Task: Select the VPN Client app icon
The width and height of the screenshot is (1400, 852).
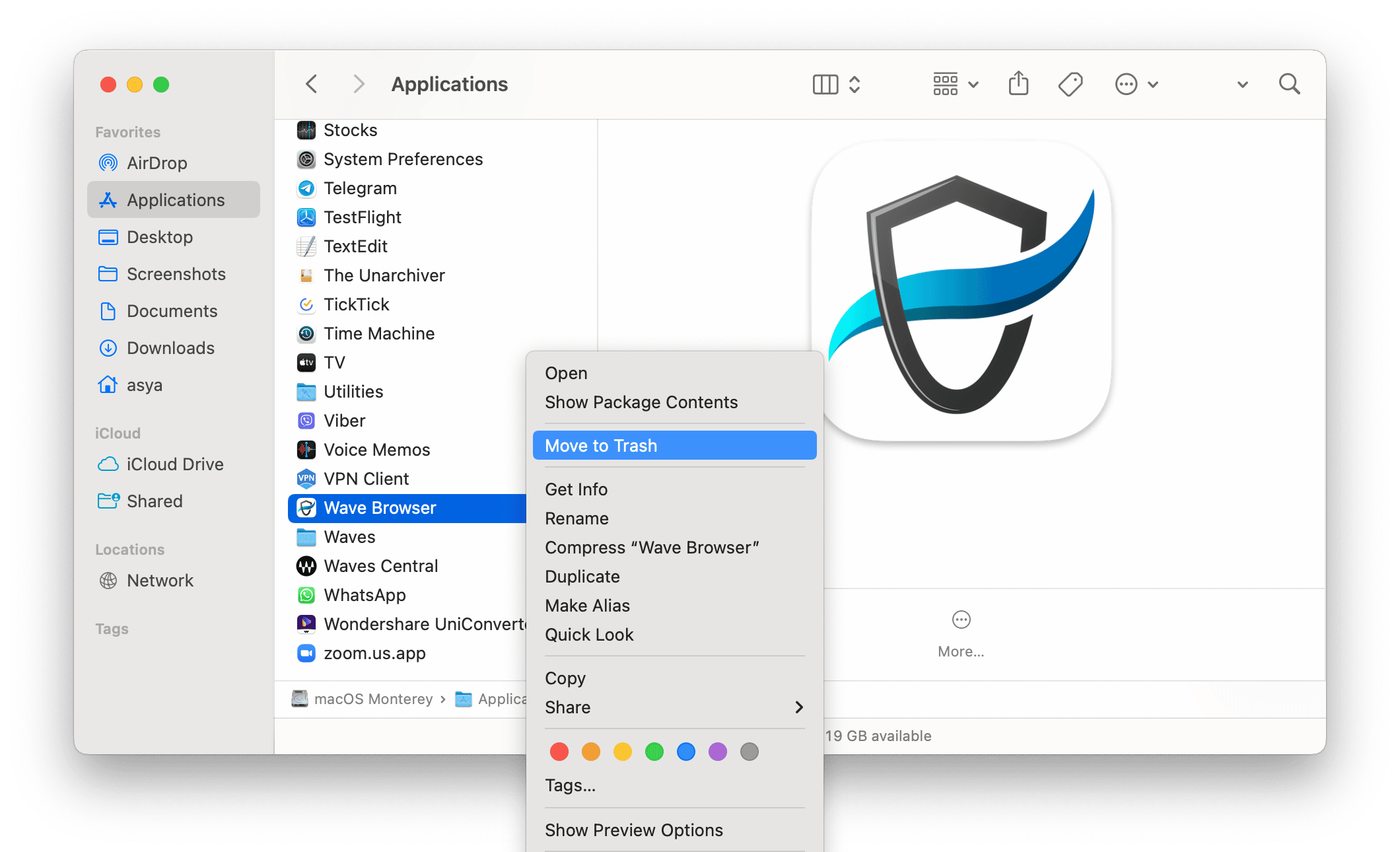Action: click(x=306, y=478)
